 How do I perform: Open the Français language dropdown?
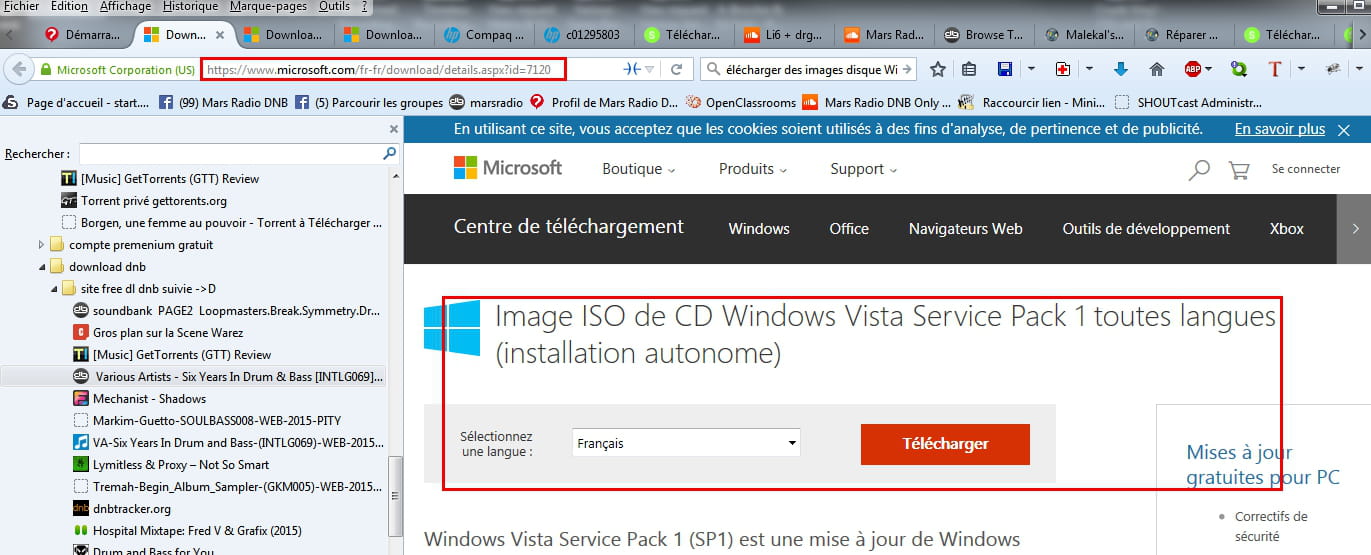(x=686, y=443)
